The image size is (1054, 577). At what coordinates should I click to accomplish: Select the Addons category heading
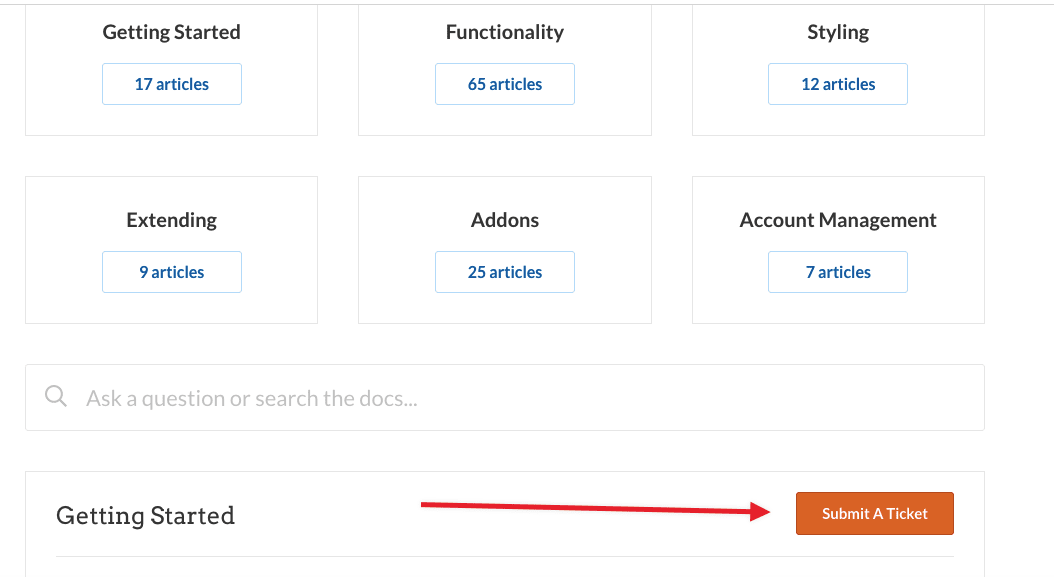click(x=505, y=220)
